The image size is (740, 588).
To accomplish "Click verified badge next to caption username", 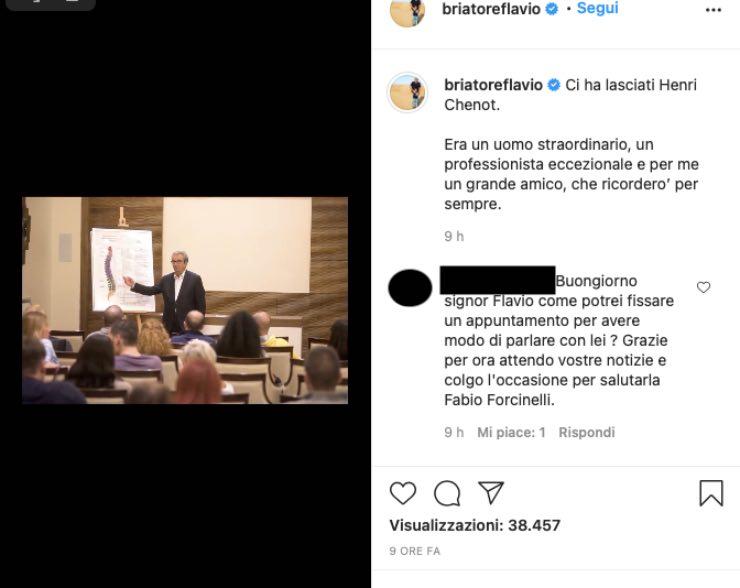I will coord(552,86).
